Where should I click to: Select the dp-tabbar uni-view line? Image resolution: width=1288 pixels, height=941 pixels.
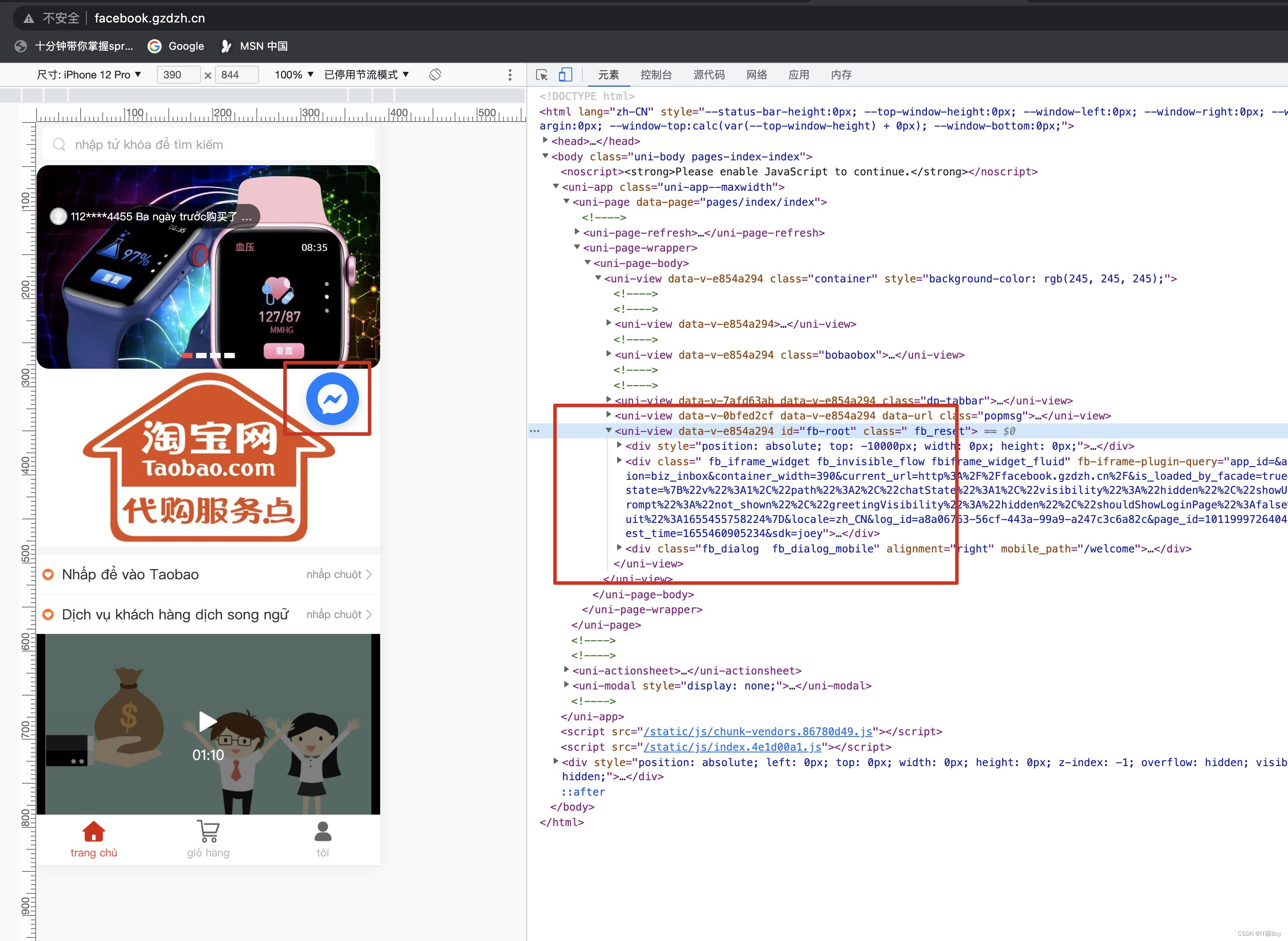[843, 400]
